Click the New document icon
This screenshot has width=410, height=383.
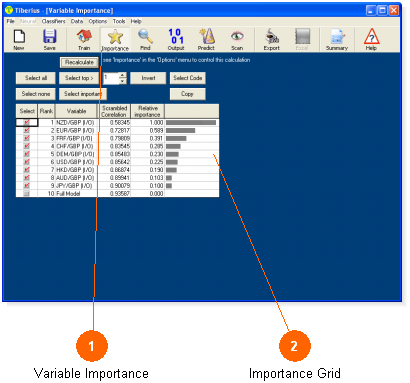[19, 36]
